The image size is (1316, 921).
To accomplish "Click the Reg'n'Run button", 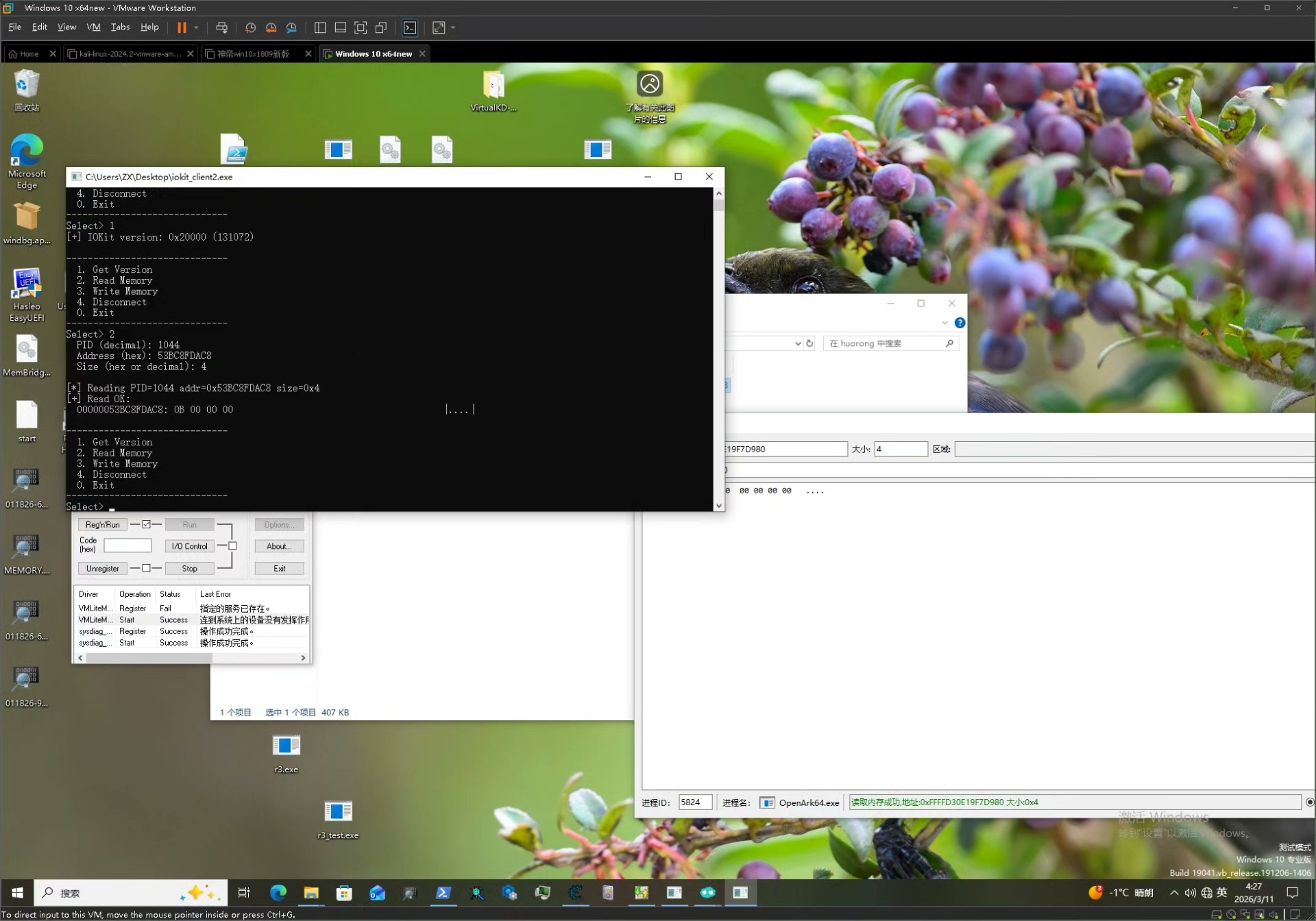I will 103,525.
